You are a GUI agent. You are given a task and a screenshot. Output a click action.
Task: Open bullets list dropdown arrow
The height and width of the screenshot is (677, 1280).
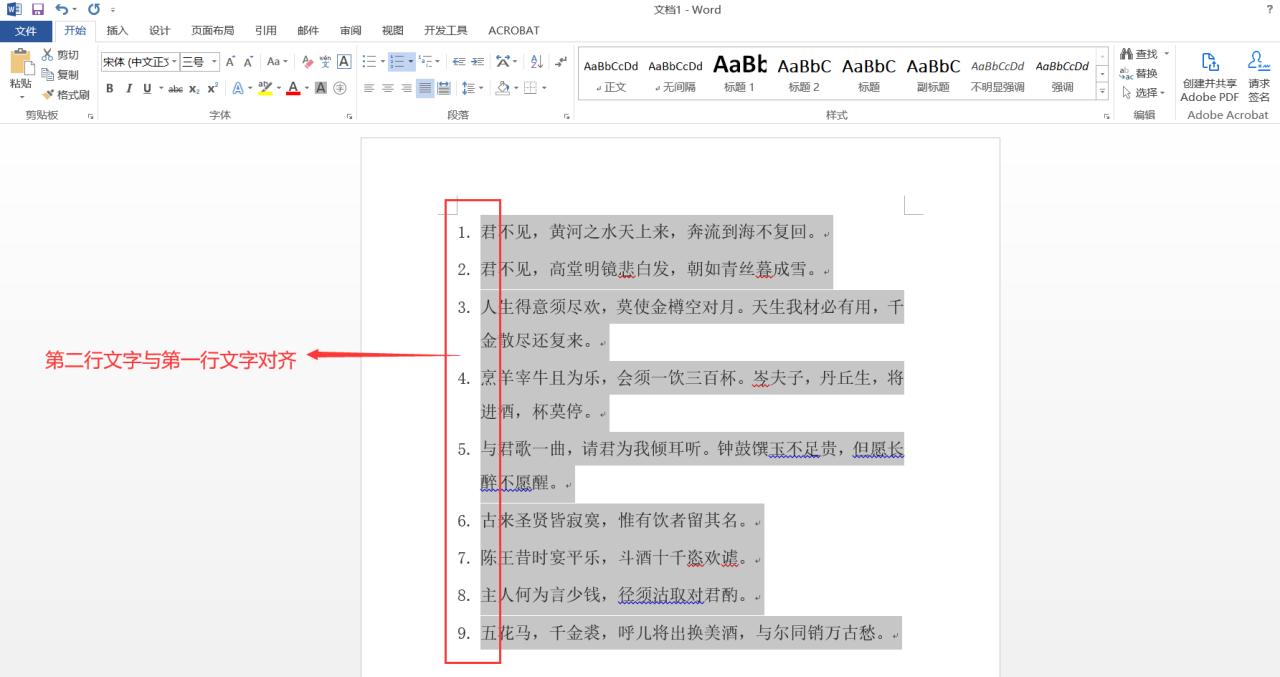click(x=382, y=62)
